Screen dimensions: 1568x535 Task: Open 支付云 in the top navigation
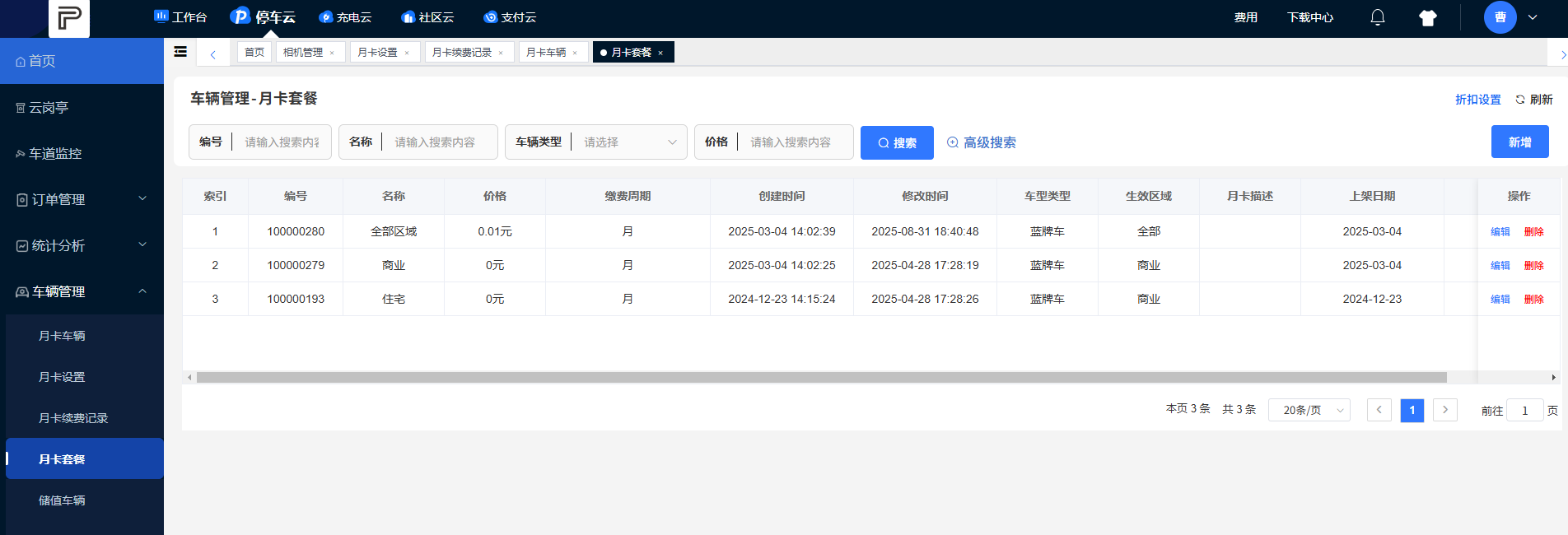click(510, 17)
